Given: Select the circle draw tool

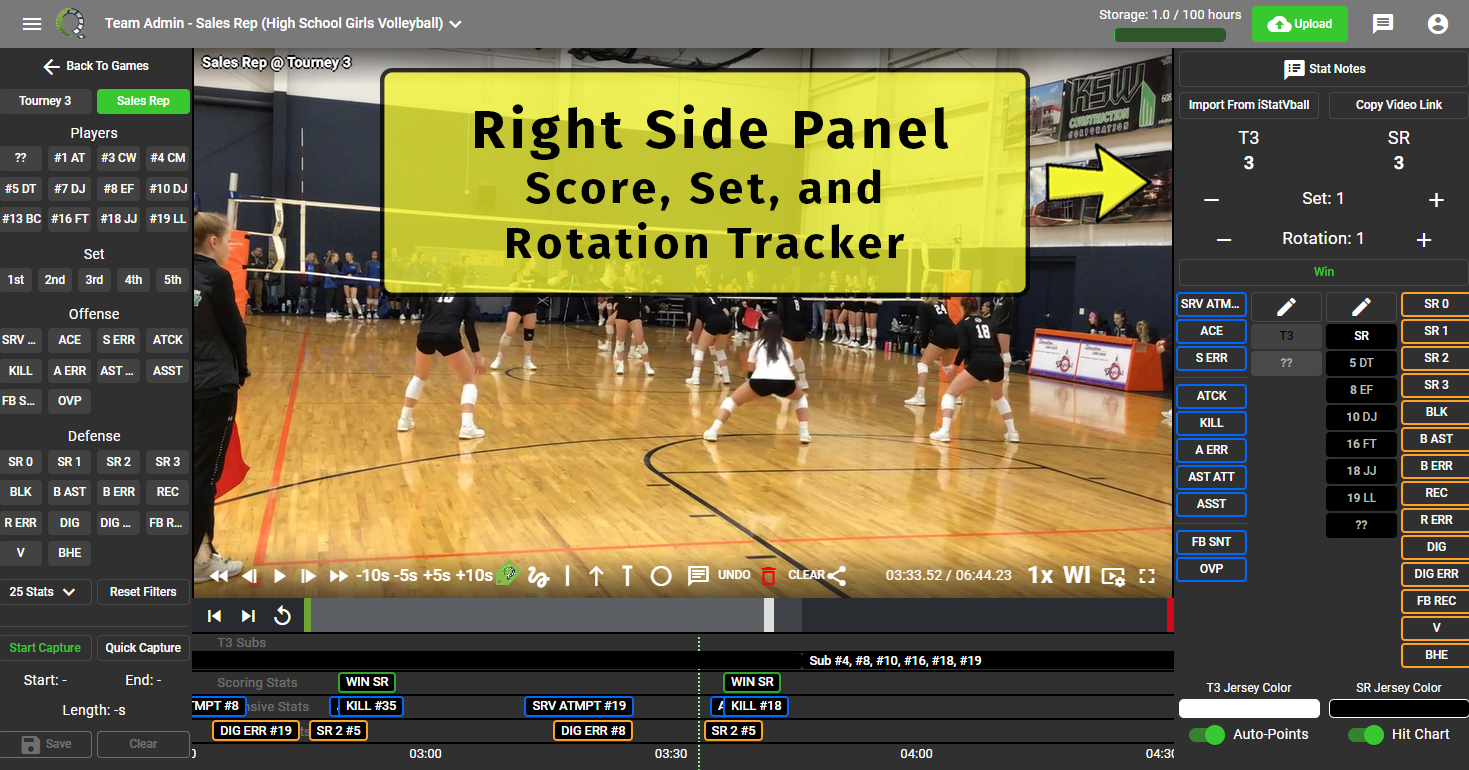Looking at the screenshot, I should (661, 576).
